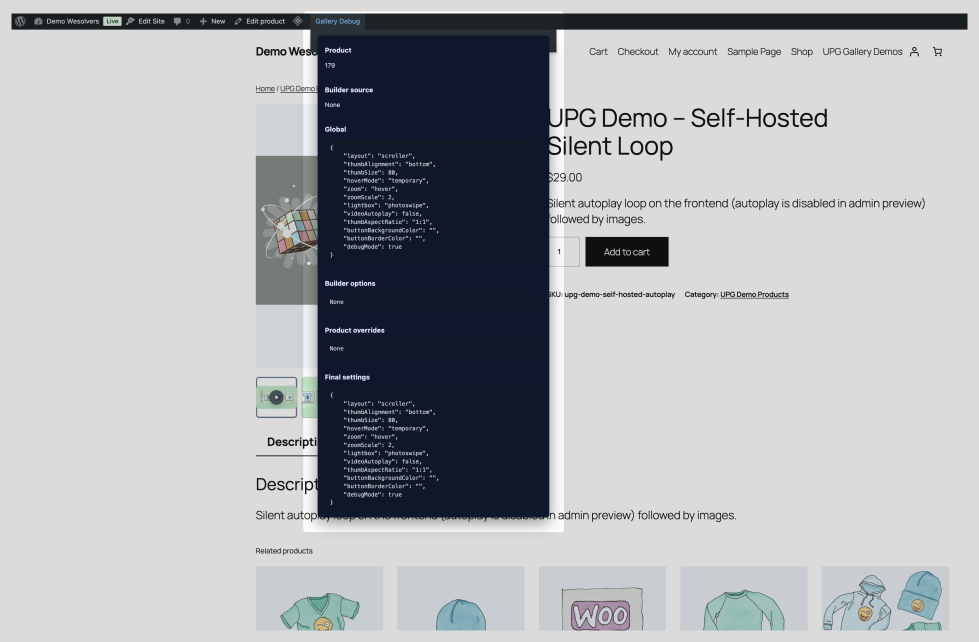Click Edit product in the admin bar

click(x=260, y=21)
